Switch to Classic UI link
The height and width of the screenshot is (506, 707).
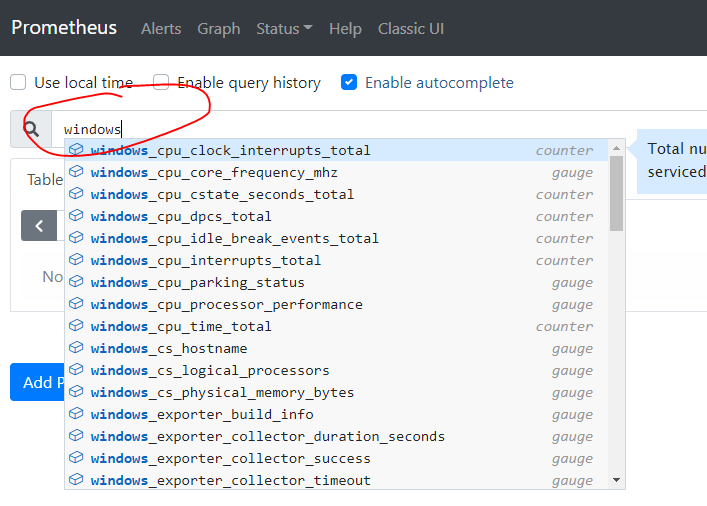click(x=410, y=28)
